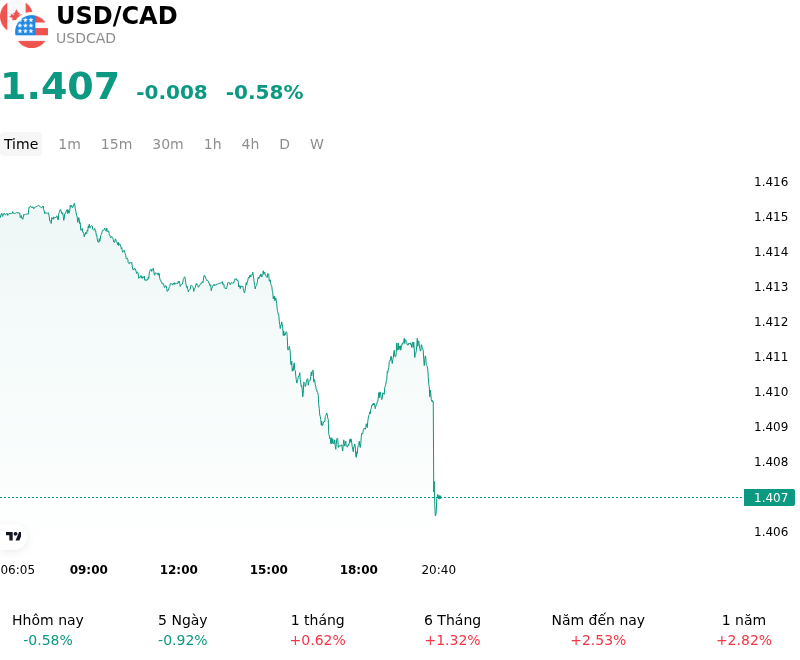Image resolution: width=800 pixels, height=660 pixels.
Task: Open the USD/CAD symbol title
Action: click(x=117, y=15)
